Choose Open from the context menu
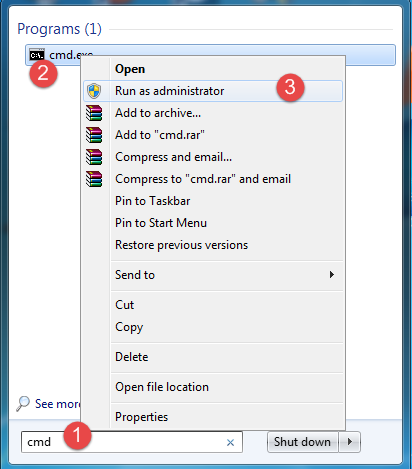412x469 pixels. pyautogui.click(x=213, y=69)
